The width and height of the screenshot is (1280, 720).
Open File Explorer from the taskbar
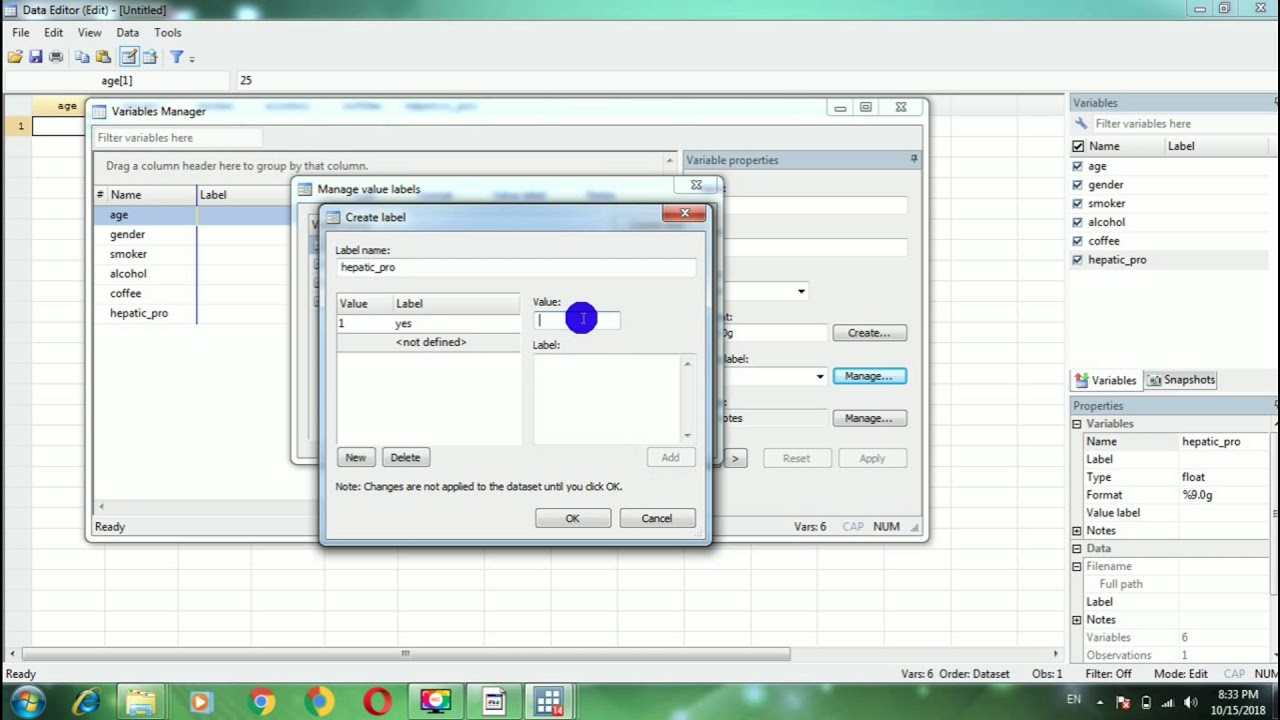point(142,702)
